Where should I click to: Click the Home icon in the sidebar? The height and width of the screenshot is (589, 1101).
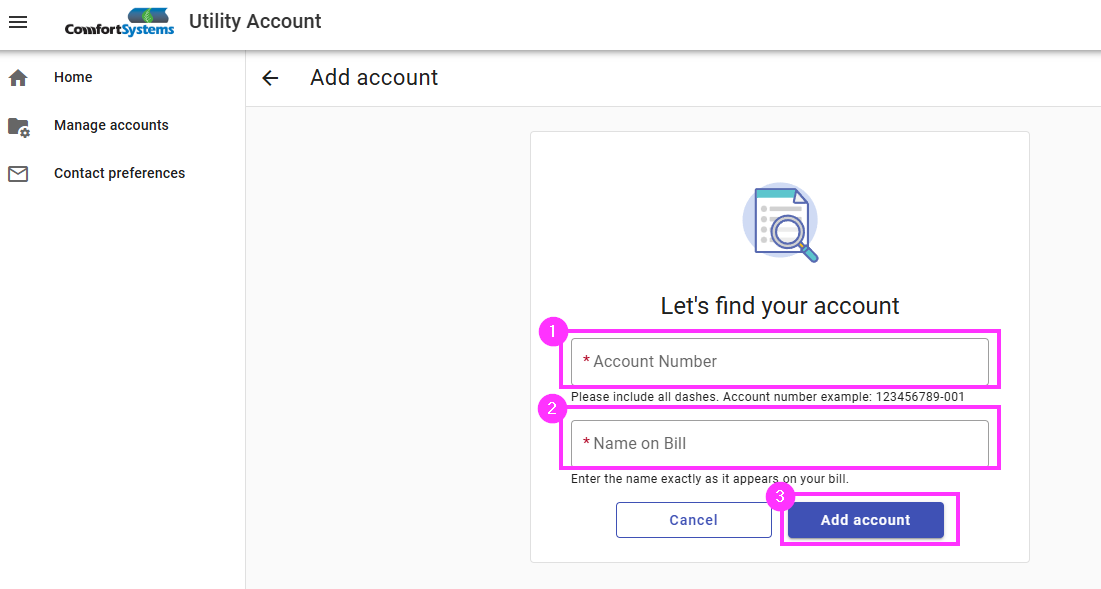17,76
